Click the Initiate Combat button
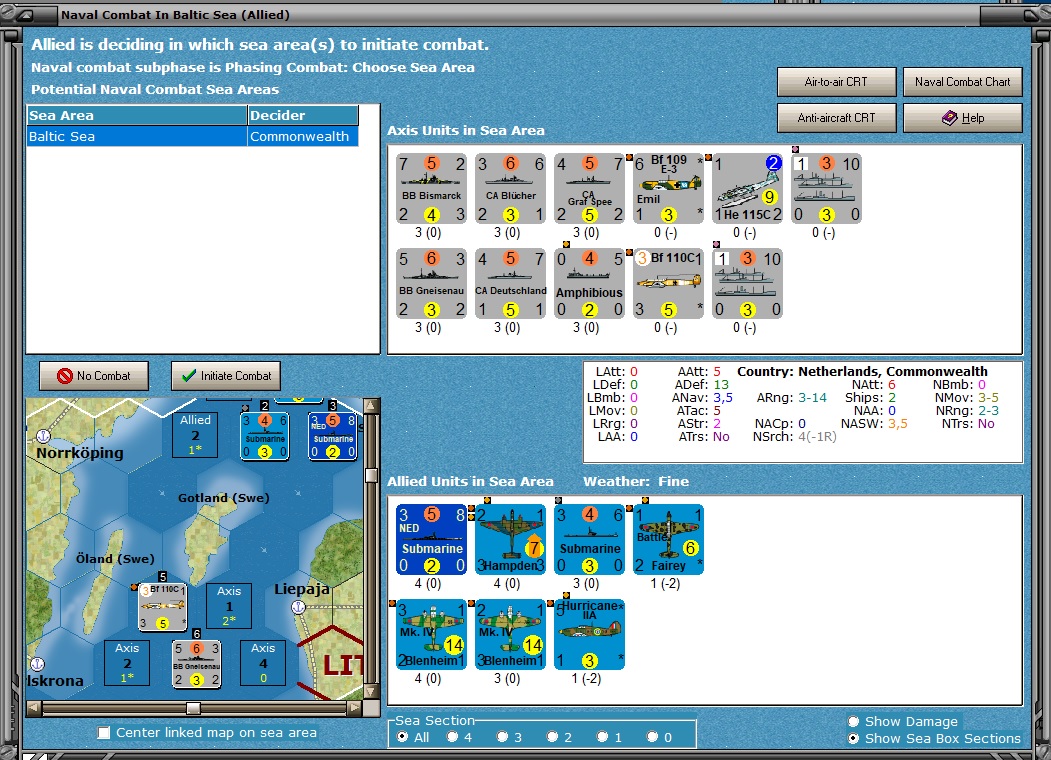This screenshot has width=1051, height=760. [226, 376]
